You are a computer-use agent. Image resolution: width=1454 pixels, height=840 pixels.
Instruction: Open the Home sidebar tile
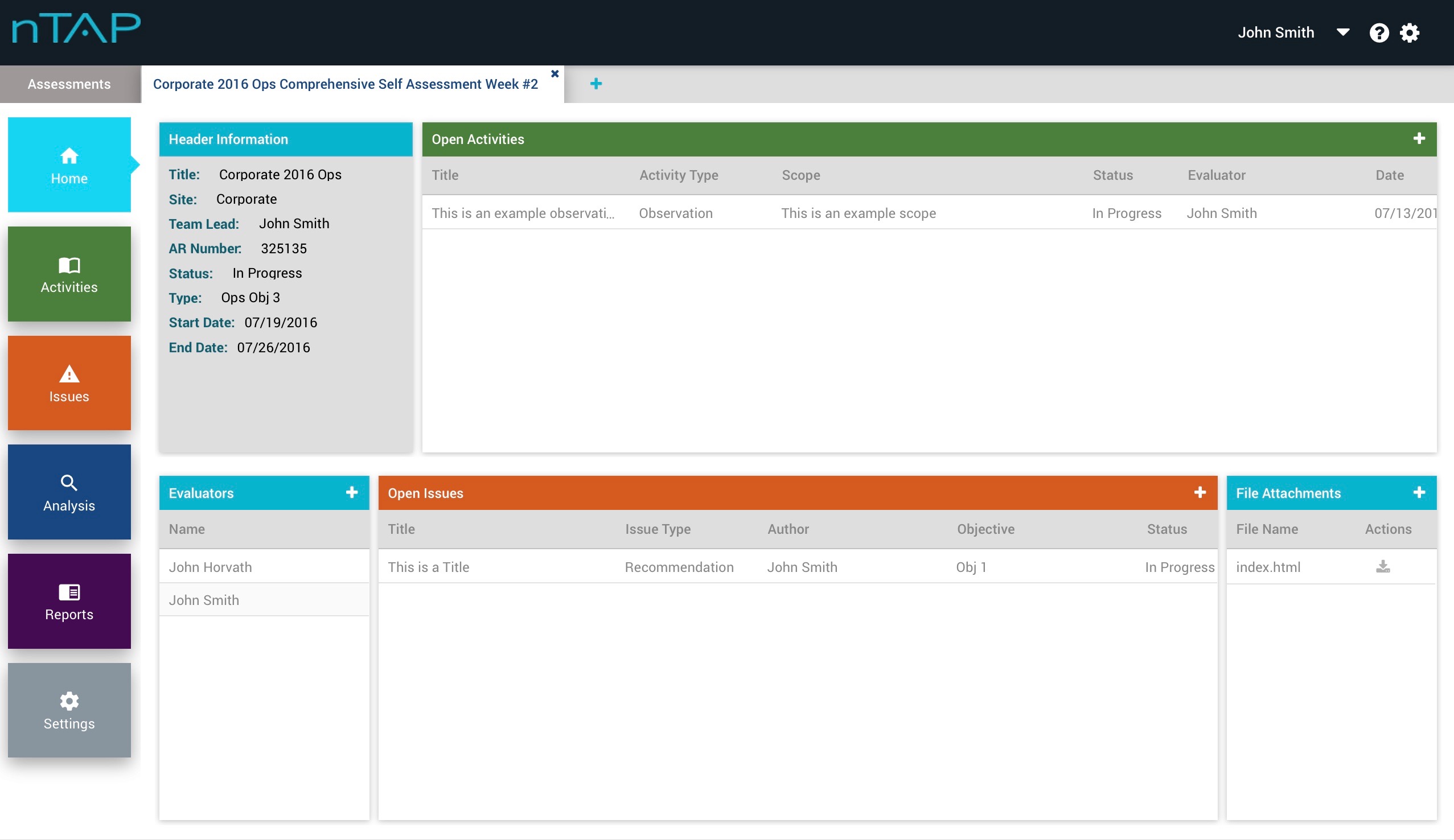[69, 165]
